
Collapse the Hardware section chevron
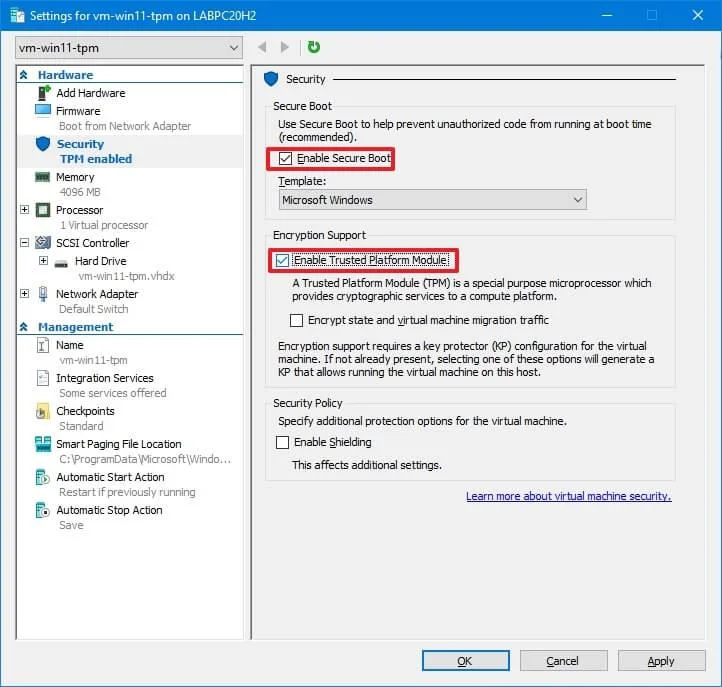(x=24, y=75)
